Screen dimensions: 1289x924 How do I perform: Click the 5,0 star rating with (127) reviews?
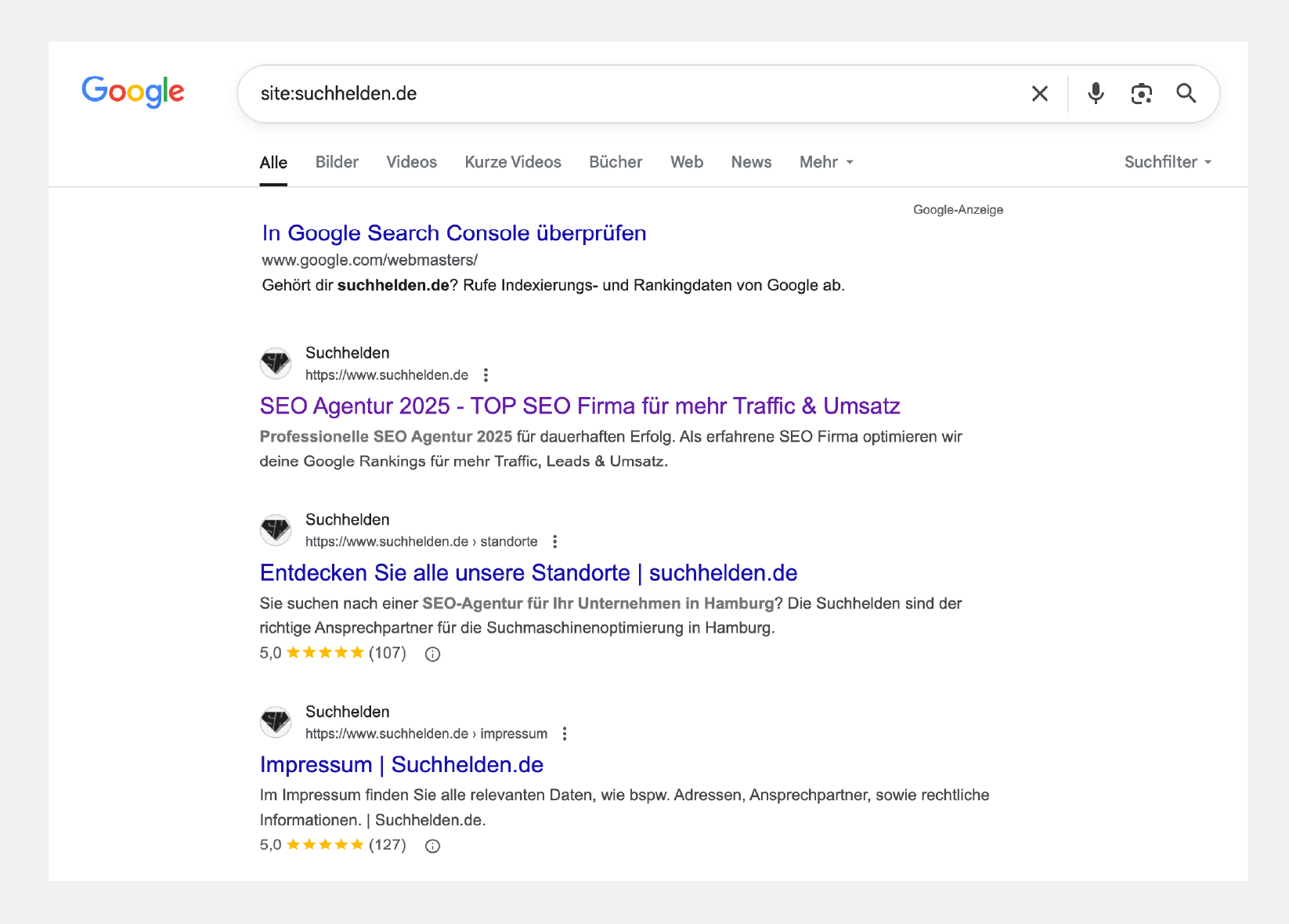333,845
